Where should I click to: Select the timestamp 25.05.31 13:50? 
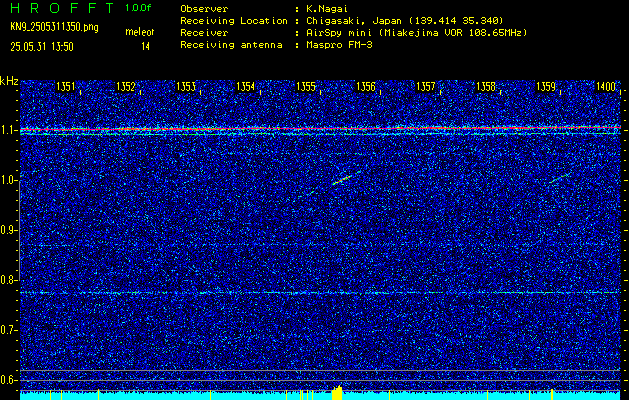[x=42, y=47]
